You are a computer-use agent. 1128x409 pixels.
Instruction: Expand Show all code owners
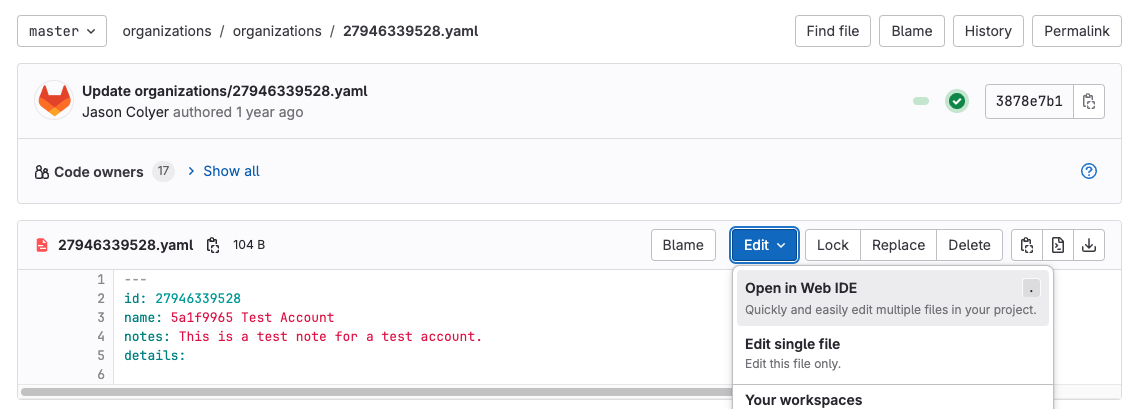click(x=231, y=171)
